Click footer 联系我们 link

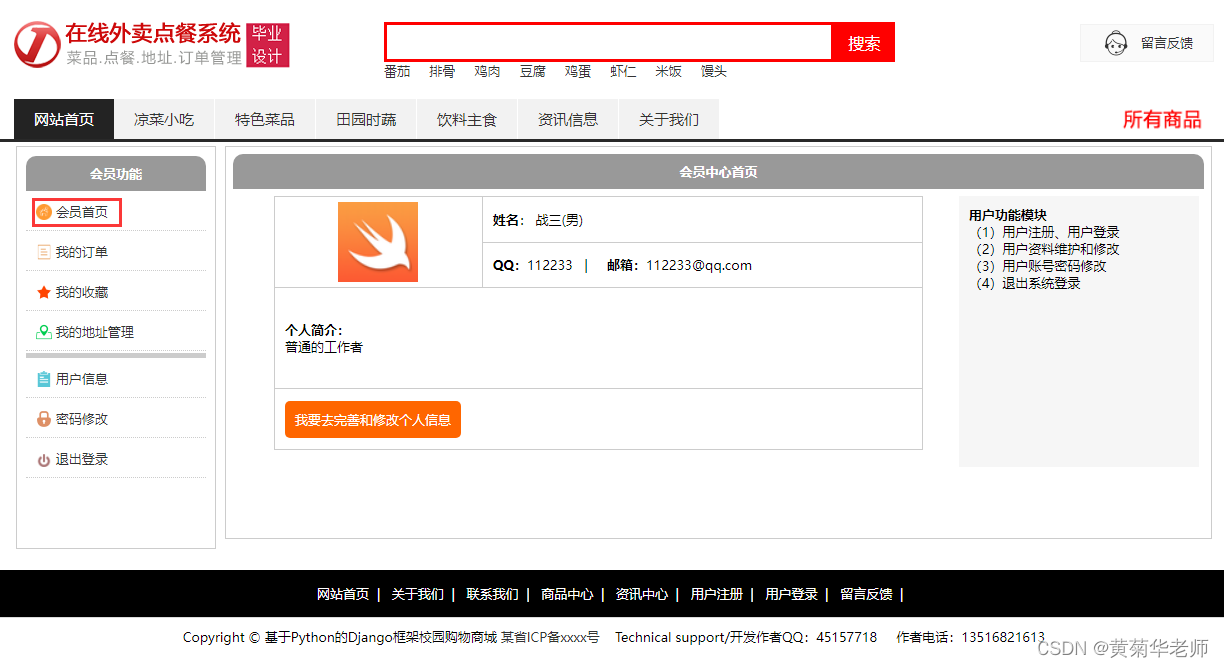[492, 594]
